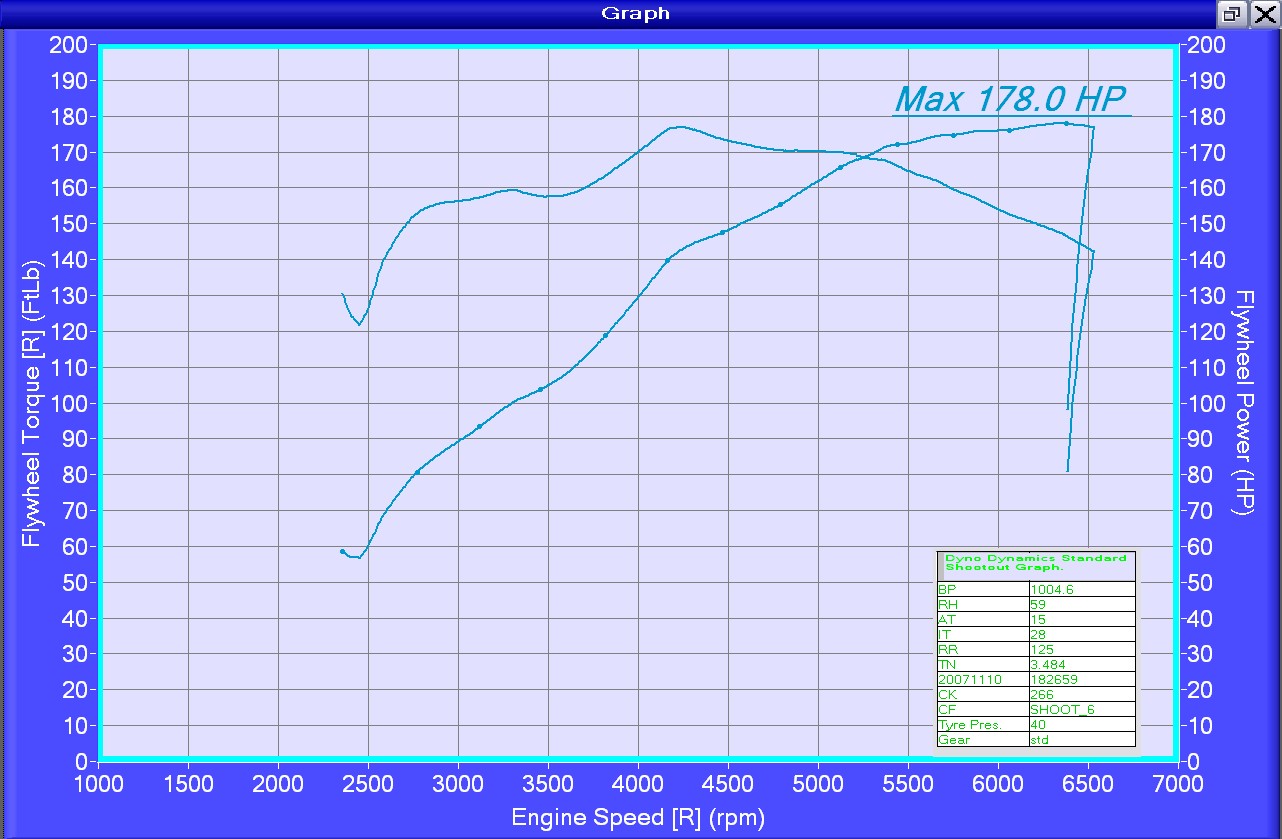This screenshot has width=1282, height=839.
Task: Select the Max 178.0 HP annotation
Action: click(1010, 99)
